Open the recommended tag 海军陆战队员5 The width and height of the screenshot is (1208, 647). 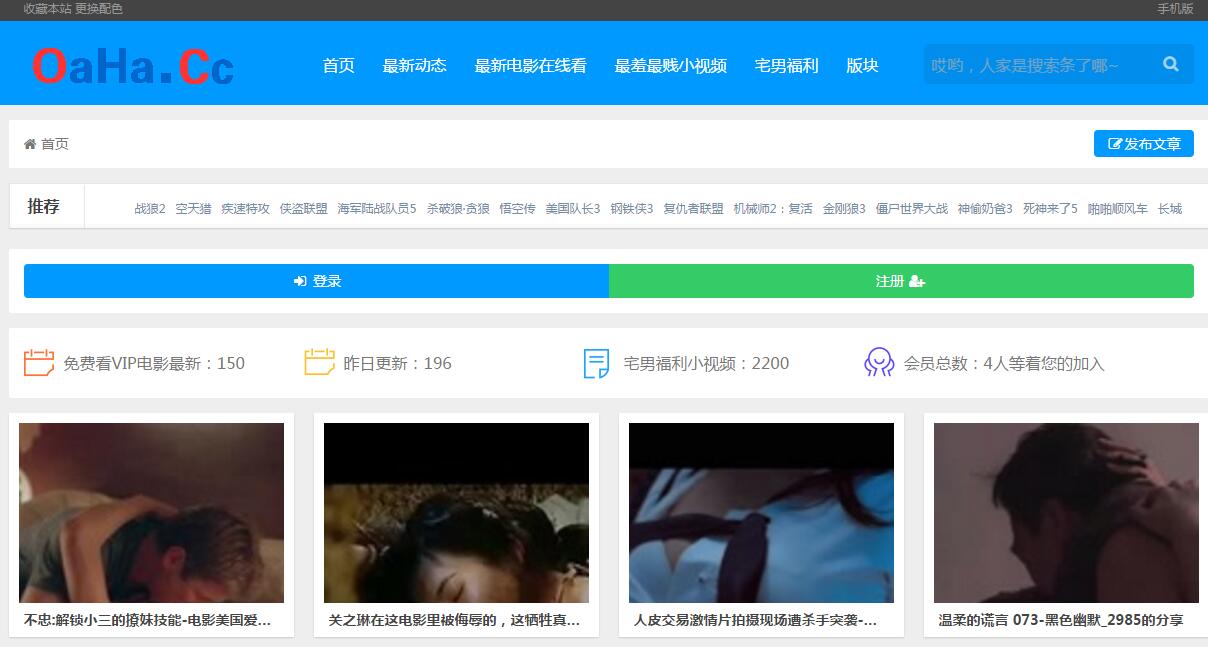[x=377, y=209]
